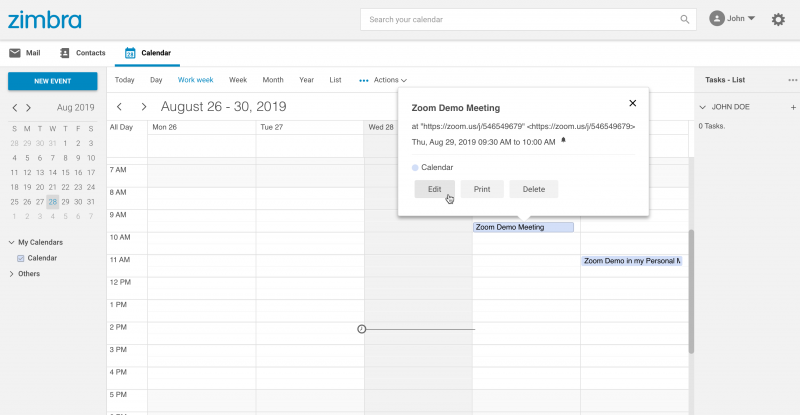This screenshot has height=415, width=800.
Task: Toggle the Calendar checkbox in sidebar
Action: (x=21, y=258)
